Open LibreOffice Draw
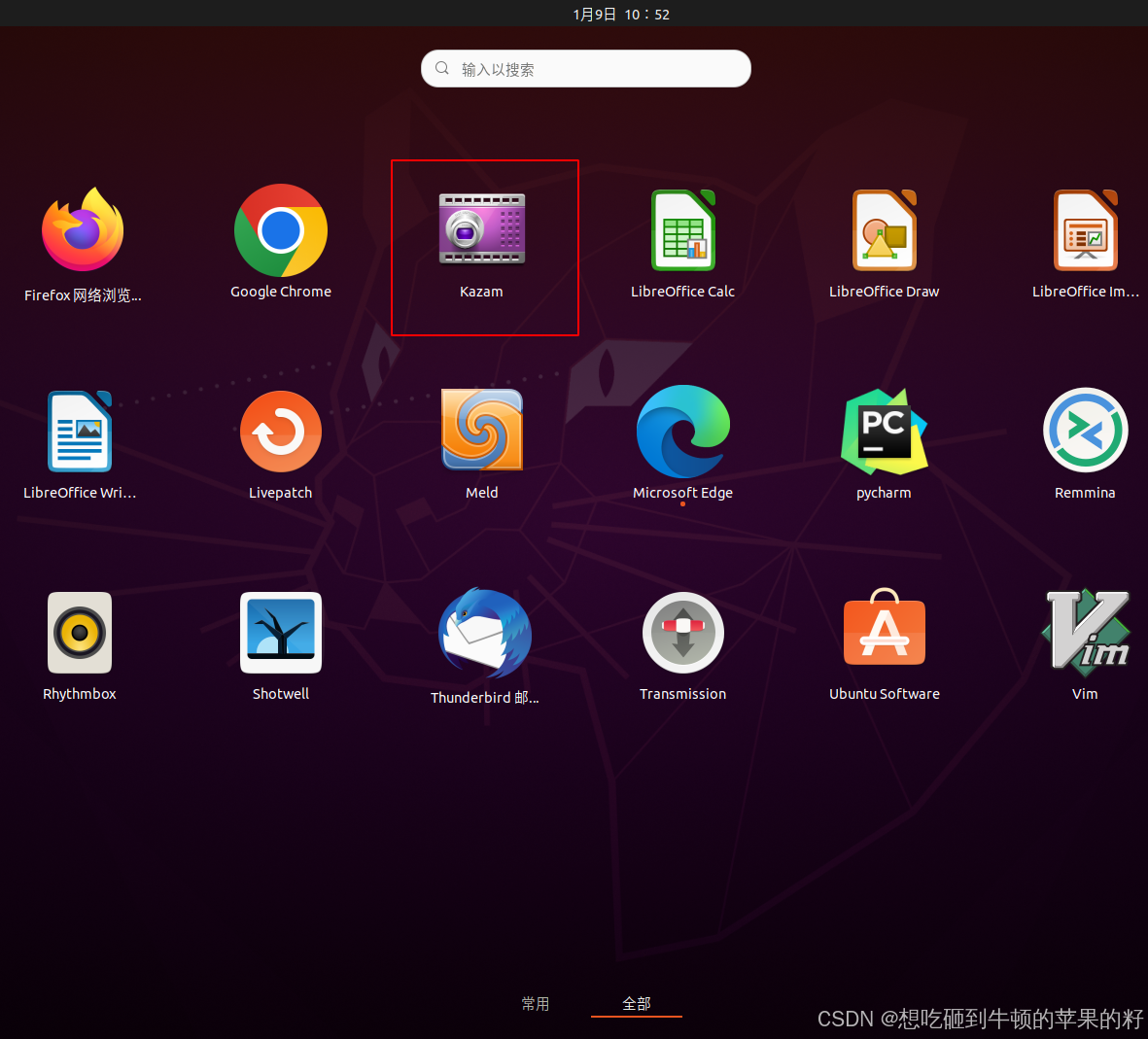The image size is (1148, 1039). pos(885,230)
